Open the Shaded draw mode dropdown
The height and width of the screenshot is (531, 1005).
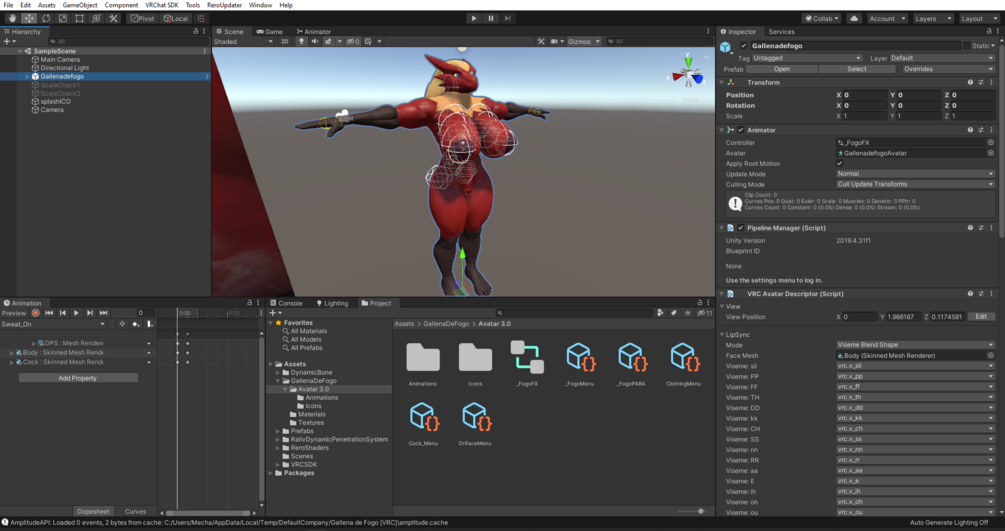click(x=244, y=42)
